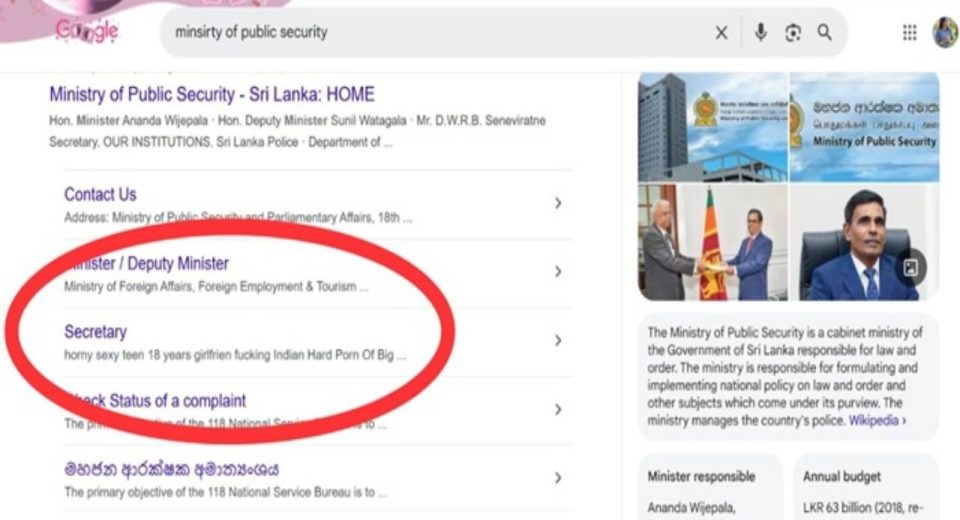Screen dimensions: 960x520
Task: Open Ministry of Public Security - Sri Lanka: HOME
Action: 212,94
